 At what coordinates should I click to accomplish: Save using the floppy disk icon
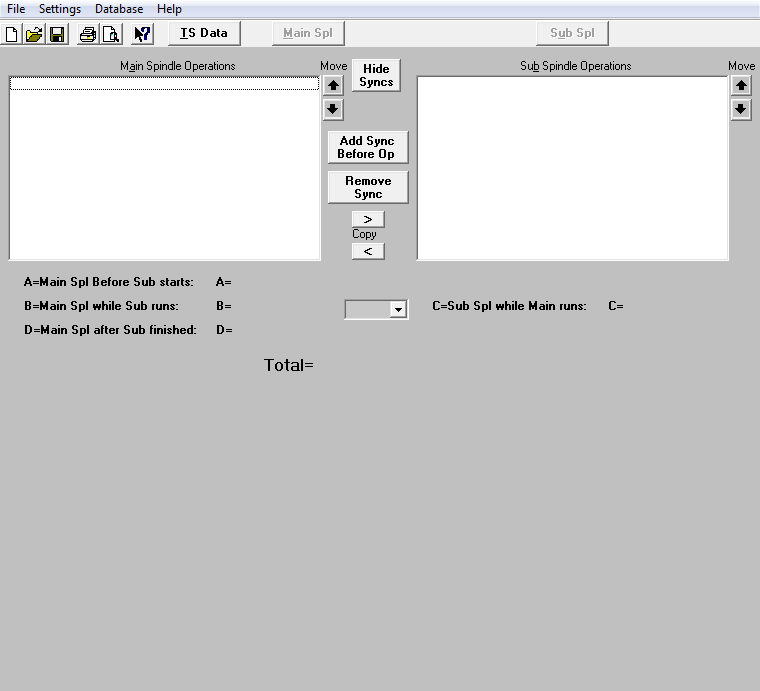[x=57, y=34]
